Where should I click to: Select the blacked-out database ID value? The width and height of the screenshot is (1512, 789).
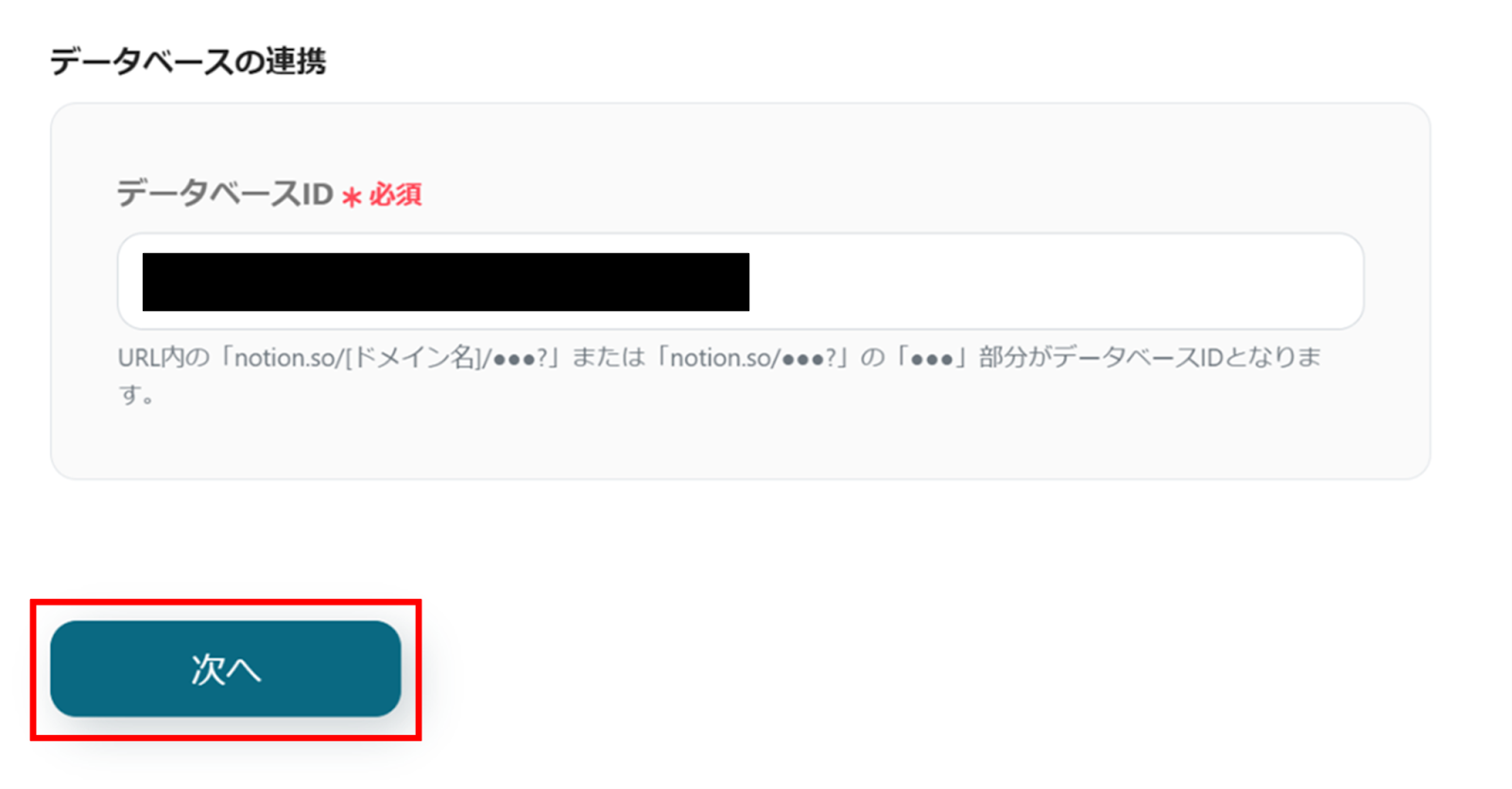click(x=445, y=282)
